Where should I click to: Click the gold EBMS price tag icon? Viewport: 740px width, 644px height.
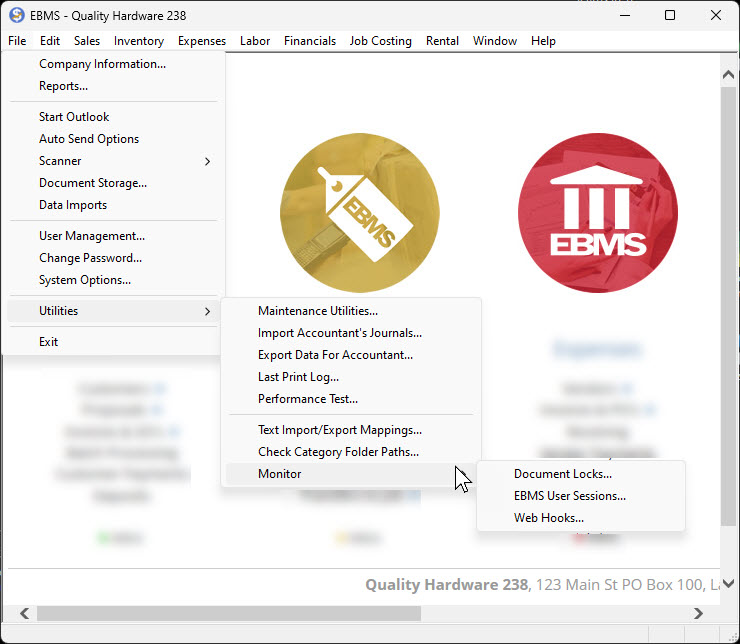(359, 212)
